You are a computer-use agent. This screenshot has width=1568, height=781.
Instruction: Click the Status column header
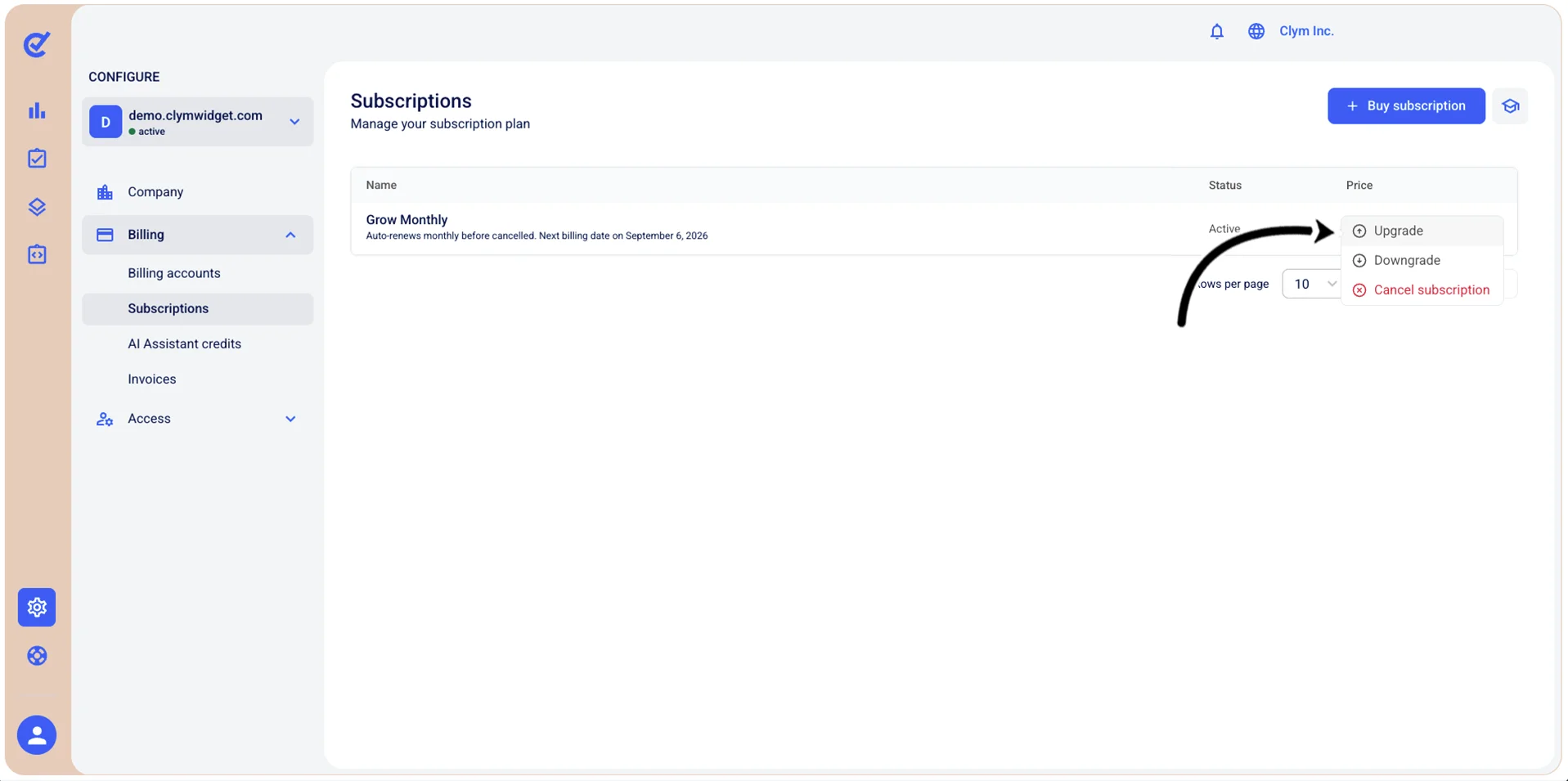(1224, 185)
